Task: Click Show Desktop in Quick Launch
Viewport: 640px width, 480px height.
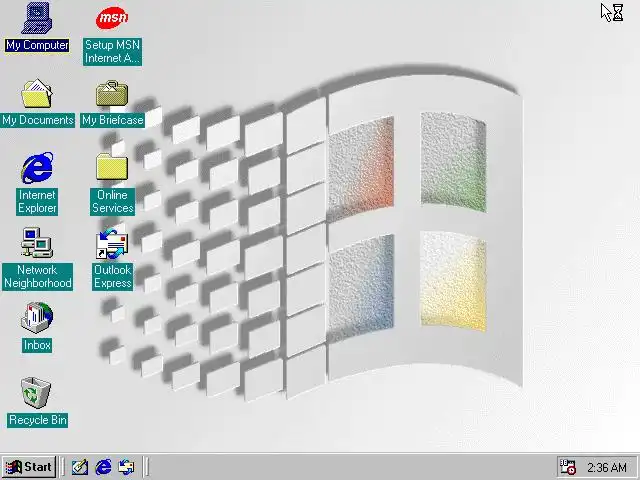Action: pyautogui.click(x=80, y=467)
